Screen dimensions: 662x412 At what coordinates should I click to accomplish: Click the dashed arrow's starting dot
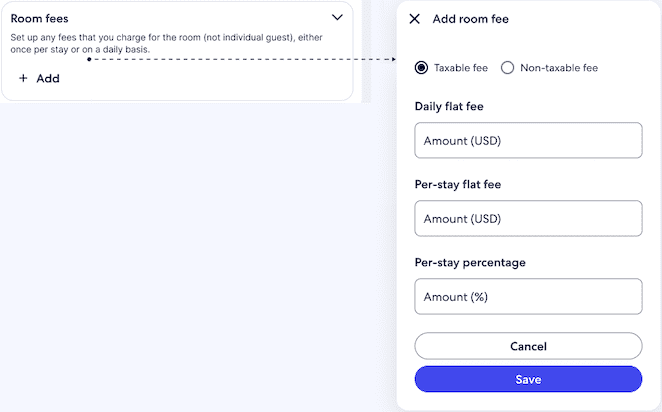click(89, 59)
